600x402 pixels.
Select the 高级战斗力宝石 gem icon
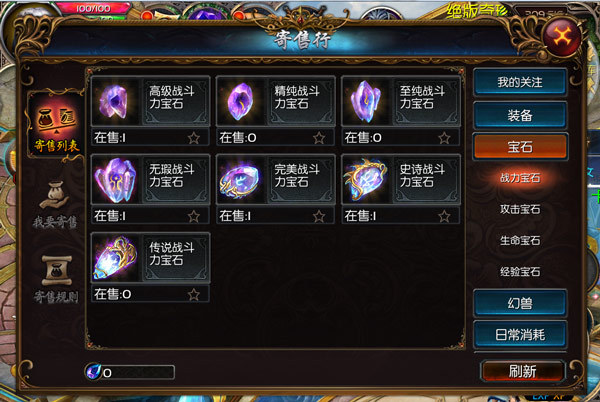[115, 101]
